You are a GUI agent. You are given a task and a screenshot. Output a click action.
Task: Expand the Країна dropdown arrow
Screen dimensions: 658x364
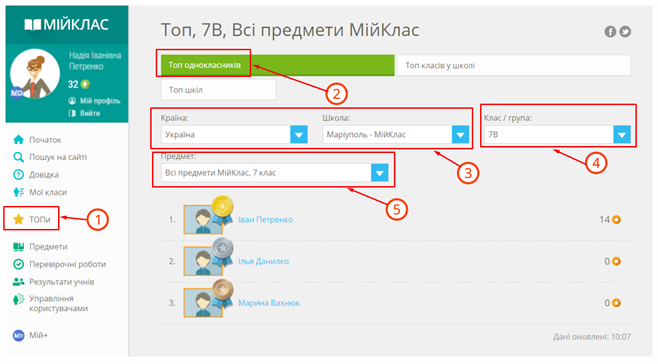coord(299,135)
